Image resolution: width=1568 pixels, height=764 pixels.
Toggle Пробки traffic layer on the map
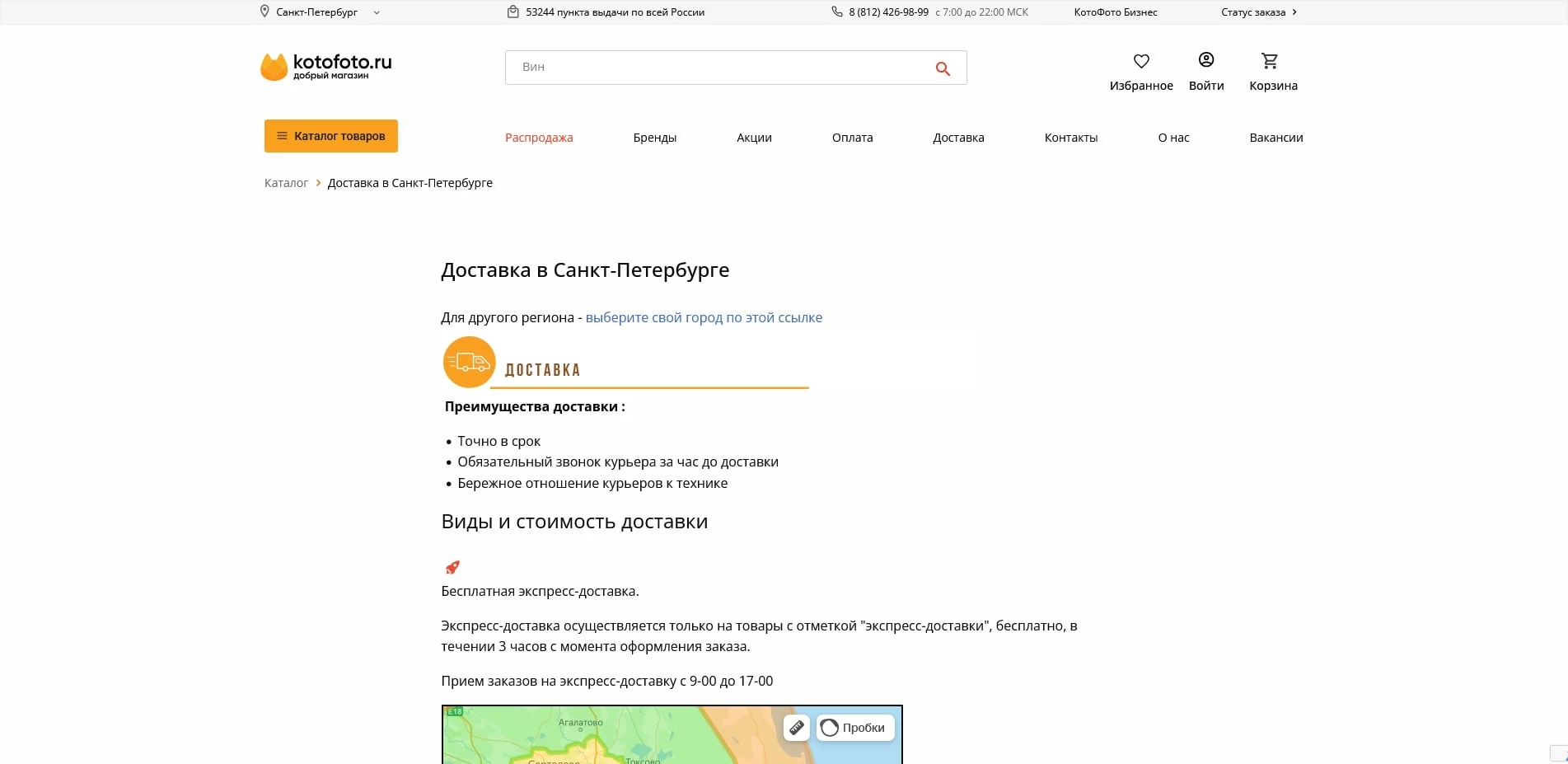[x=854, y=728]
